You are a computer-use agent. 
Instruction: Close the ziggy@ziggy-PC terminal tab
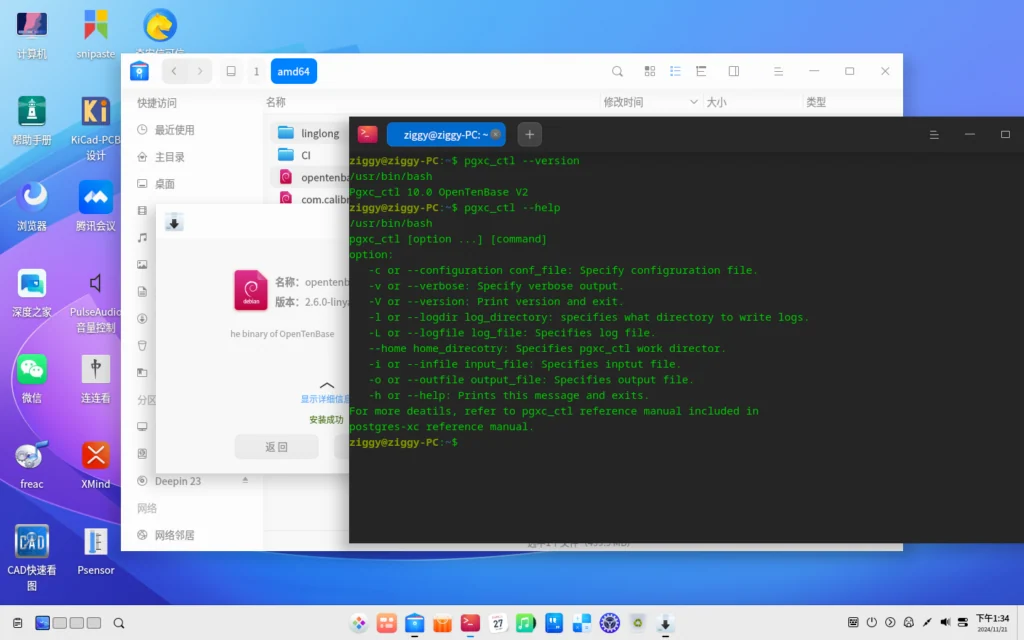click(496, 135)
